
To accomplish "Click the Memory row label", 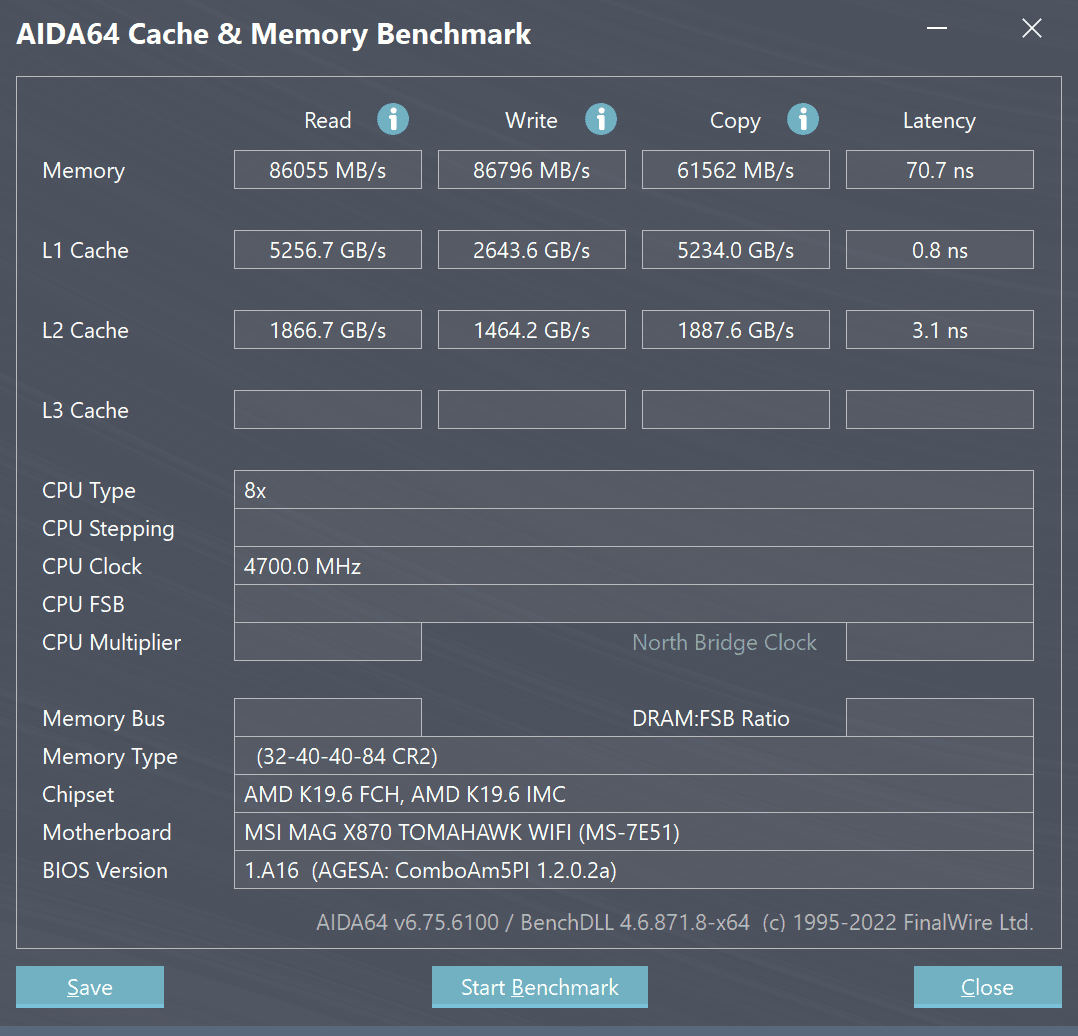I will tap(84, 171).
